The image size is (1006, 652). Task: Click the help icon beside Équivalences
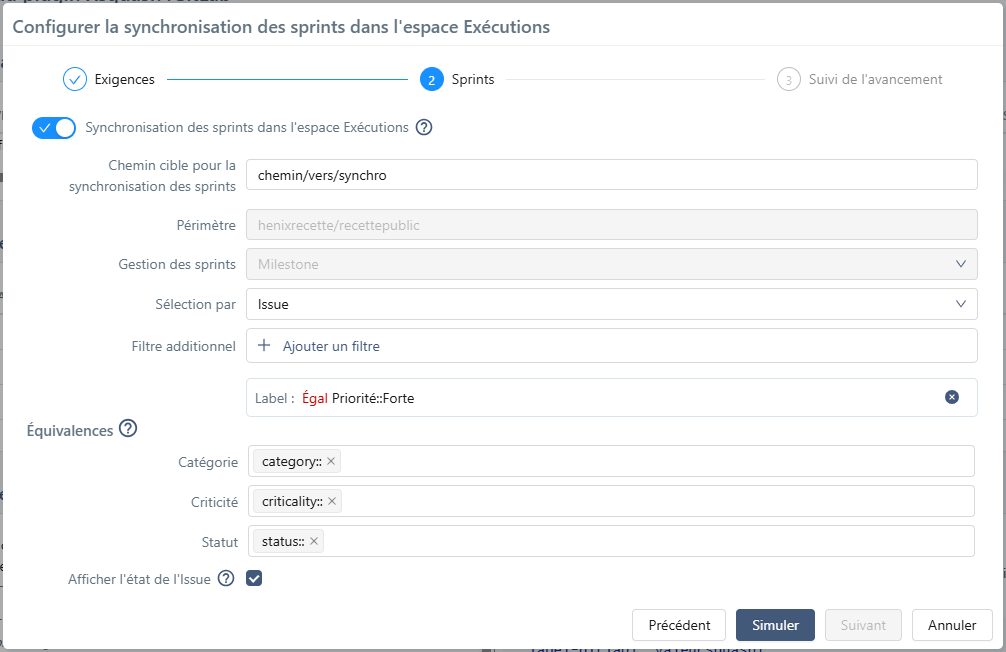click(128, 429)
